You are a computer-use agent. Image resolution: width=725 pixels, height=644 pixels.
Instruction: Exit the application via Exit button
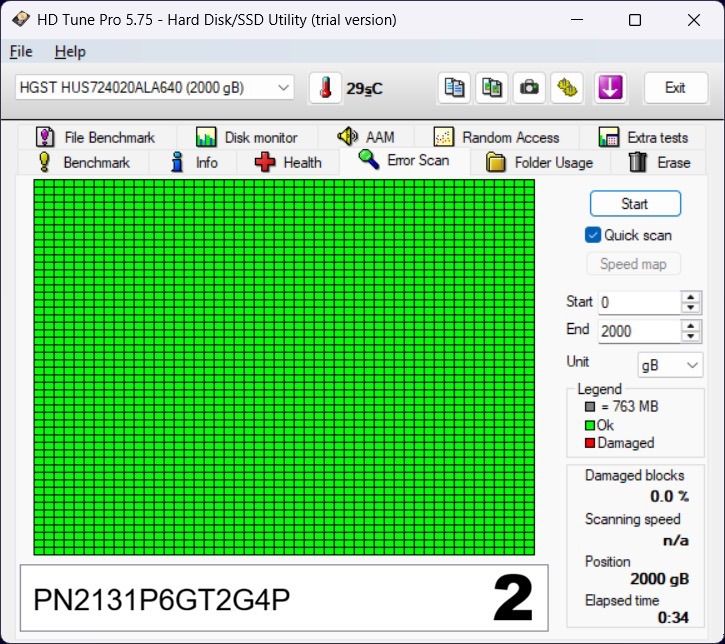pyautogui.click(x=676, y=87)
